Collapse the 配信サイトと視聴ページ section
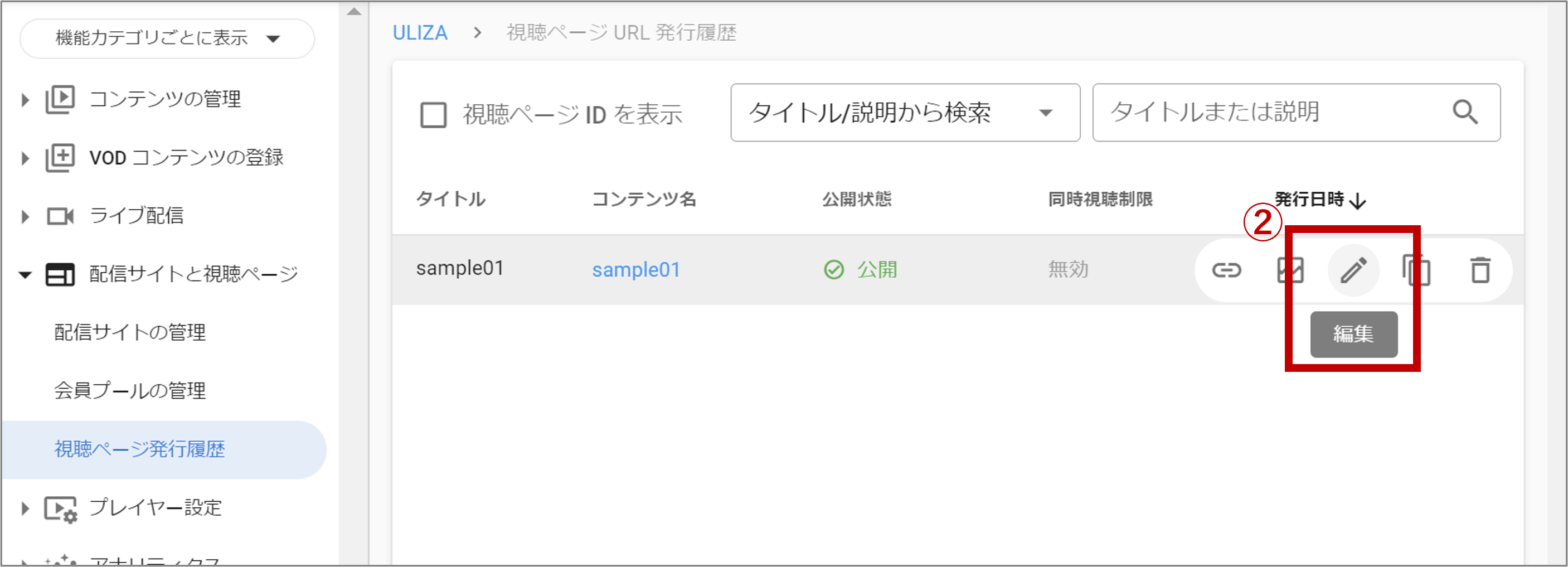The width and height of the screenshot is (1568, 567). (25, 275)
